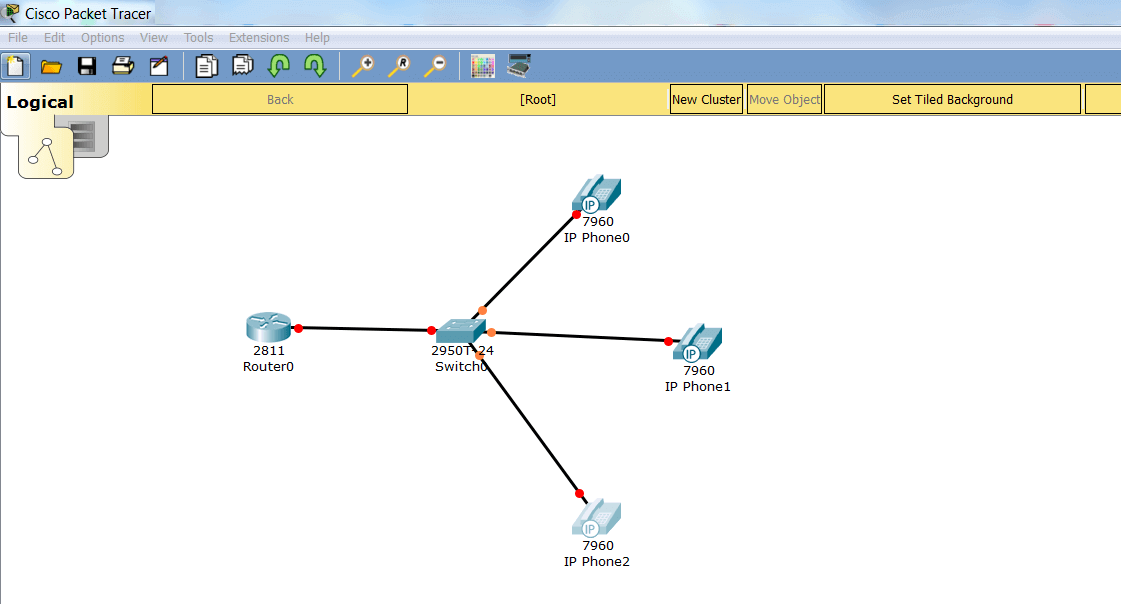Zoom in with the plus magnifier

pos(363,67)
